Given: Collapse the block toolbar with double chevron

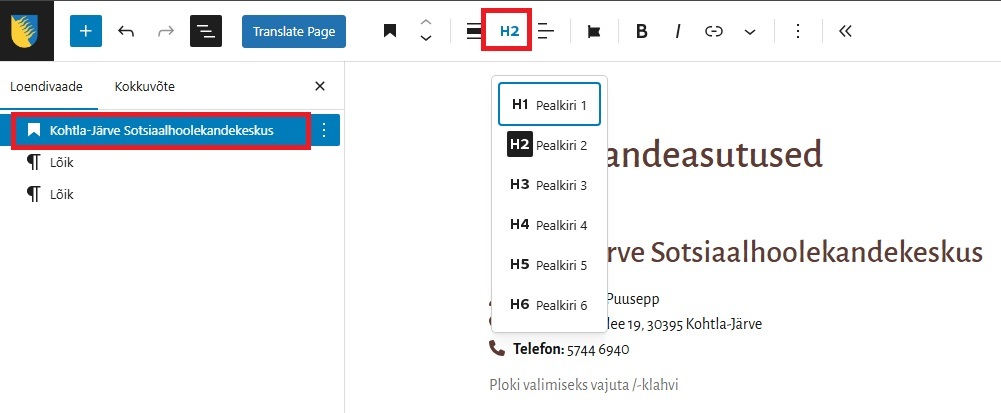Looking at the screenshot, I should pos(845,31).
